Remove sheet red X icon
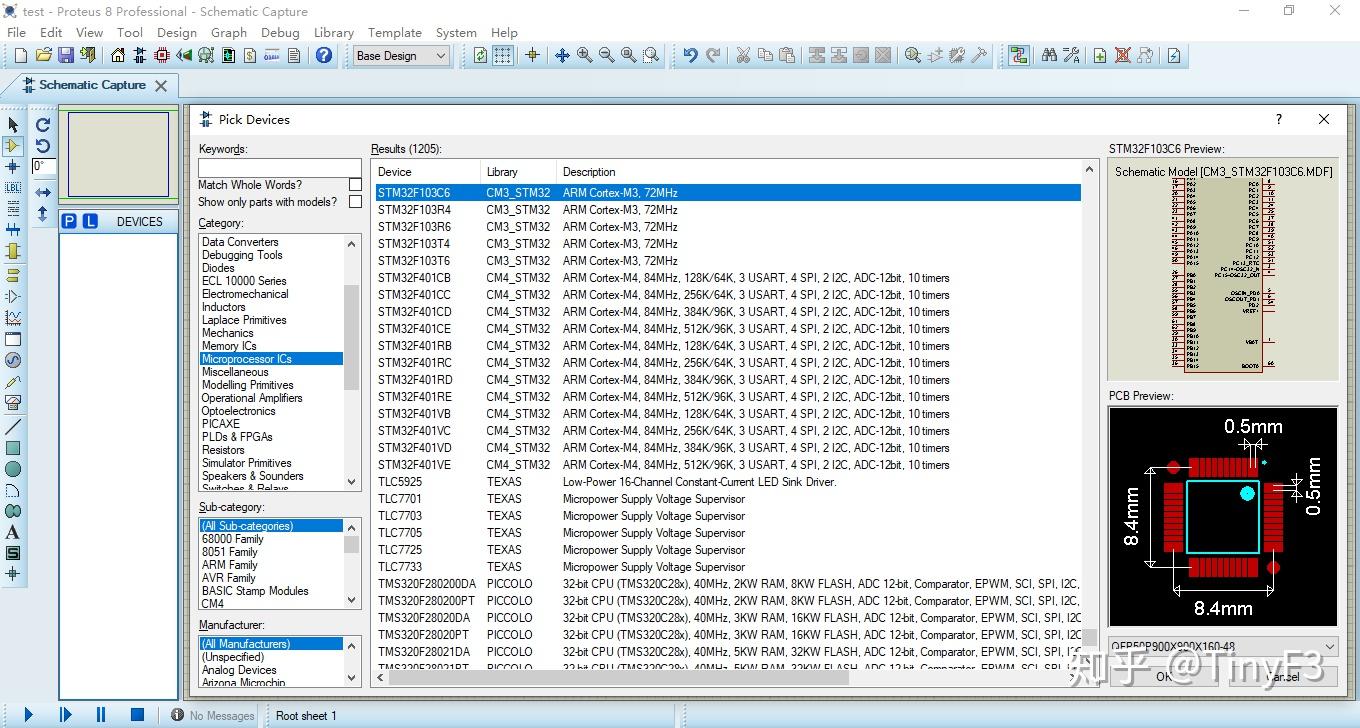 pos(1122,56)
